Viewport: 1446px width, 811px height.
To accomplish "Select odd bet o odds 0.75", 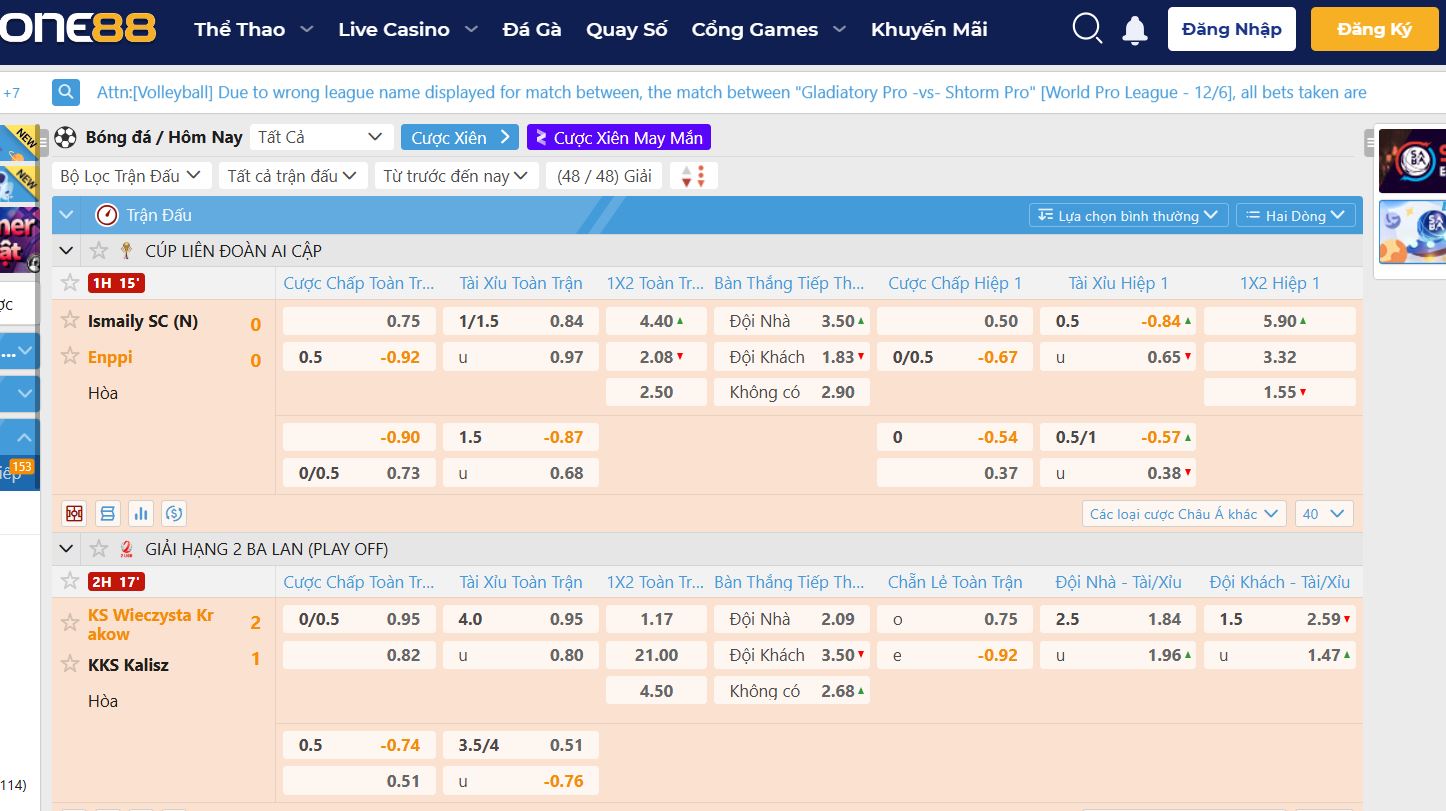I will click(x=954, y=619).
